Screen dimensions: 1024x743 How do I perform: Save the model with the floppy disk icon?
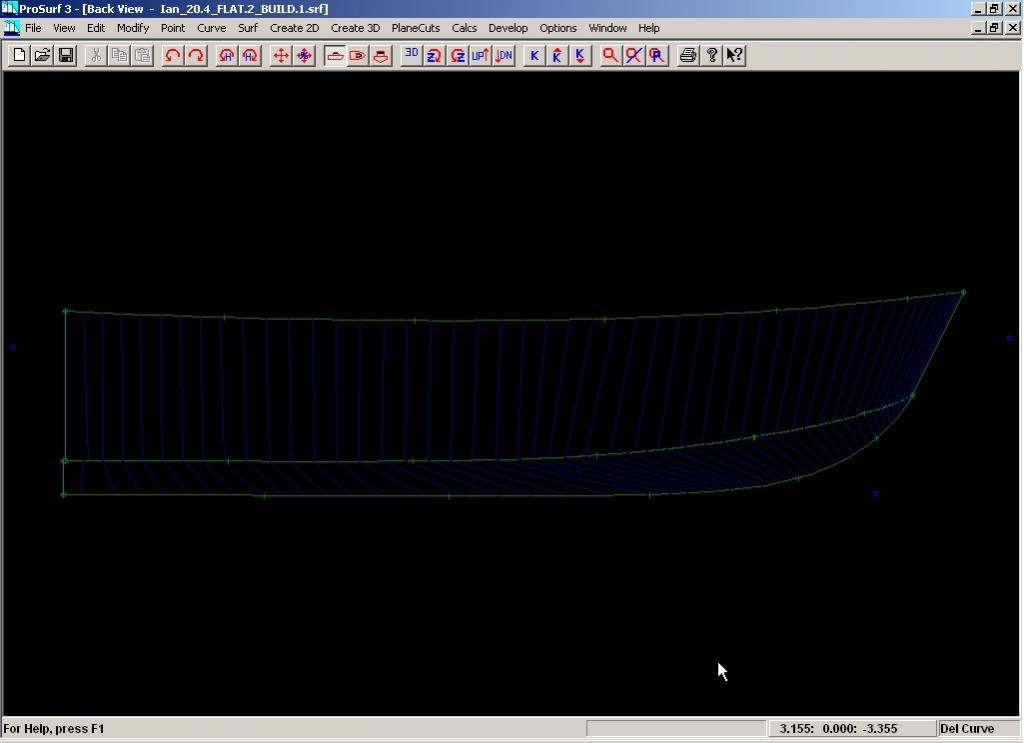[x=66, y=56]
